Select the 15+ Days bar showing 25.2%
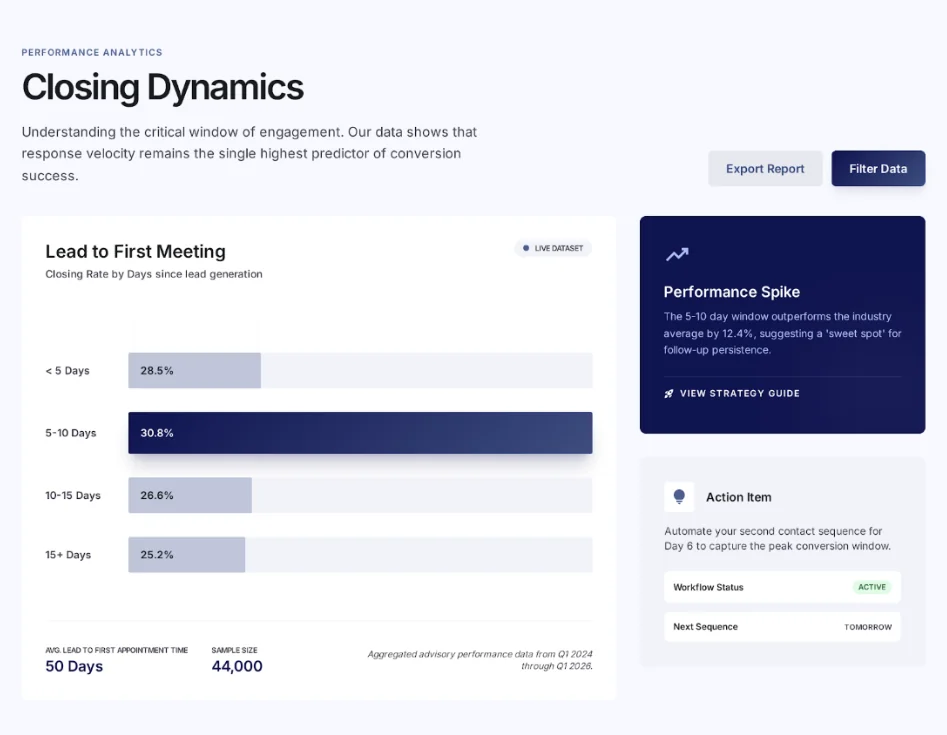The height and width of the screenshot is (735, 947). click(187, 554)
